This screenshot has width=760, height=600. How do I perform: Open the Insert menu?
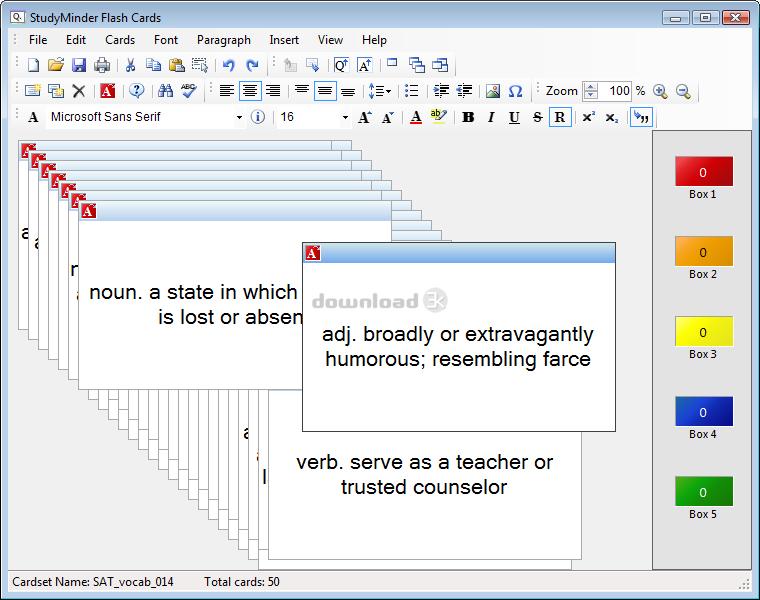[x=284, y=40]
